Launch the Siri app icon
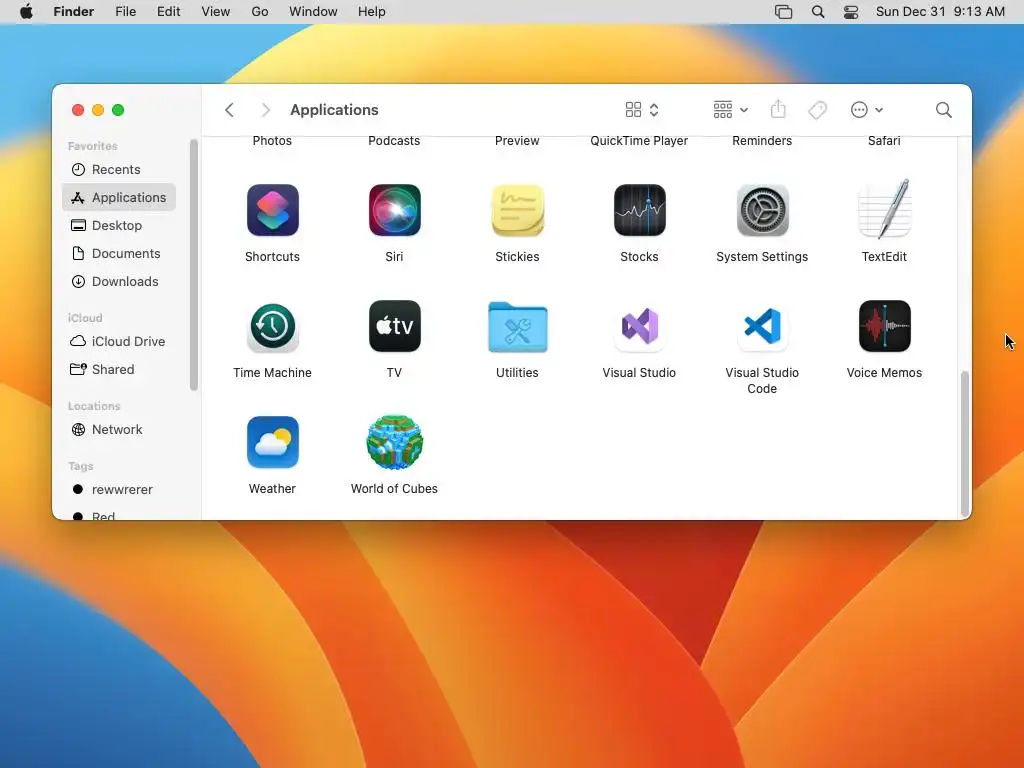The image size is (1024, 768). (394, 210)
